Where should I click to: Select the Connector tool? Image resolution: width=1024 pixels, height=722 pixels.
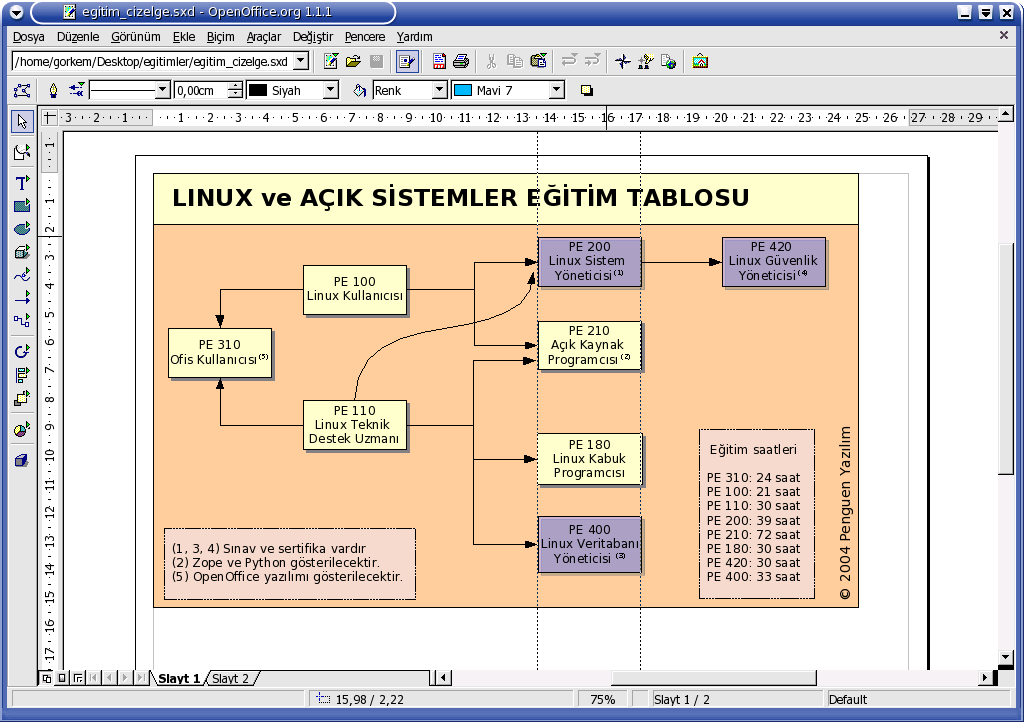(22, 321)
